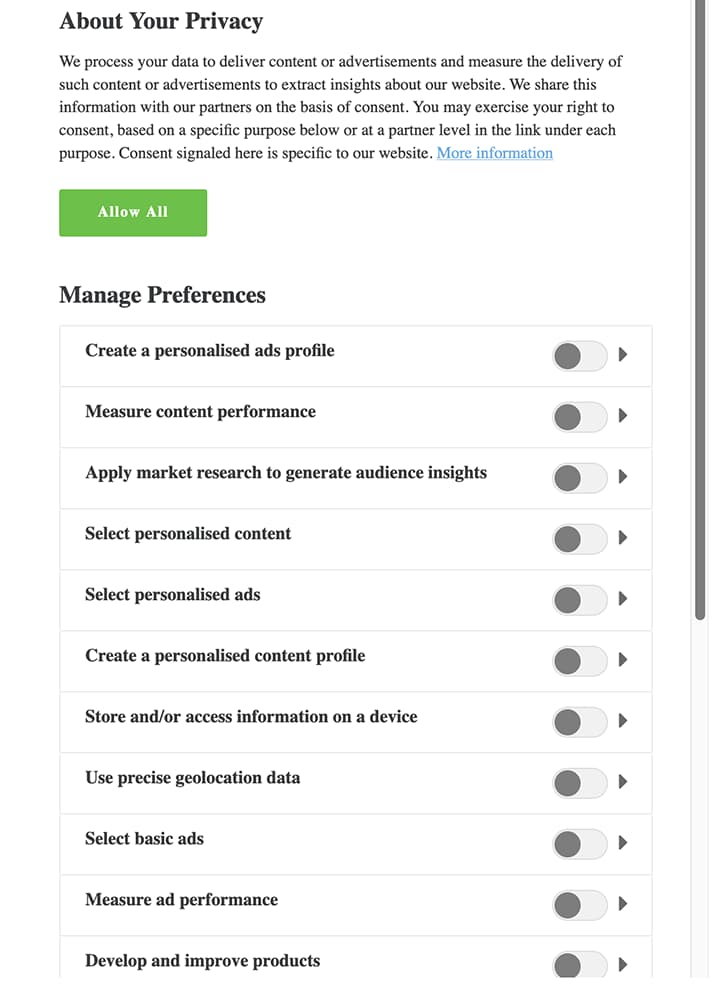Enable Store and/or access information on a device

point(581,722)
